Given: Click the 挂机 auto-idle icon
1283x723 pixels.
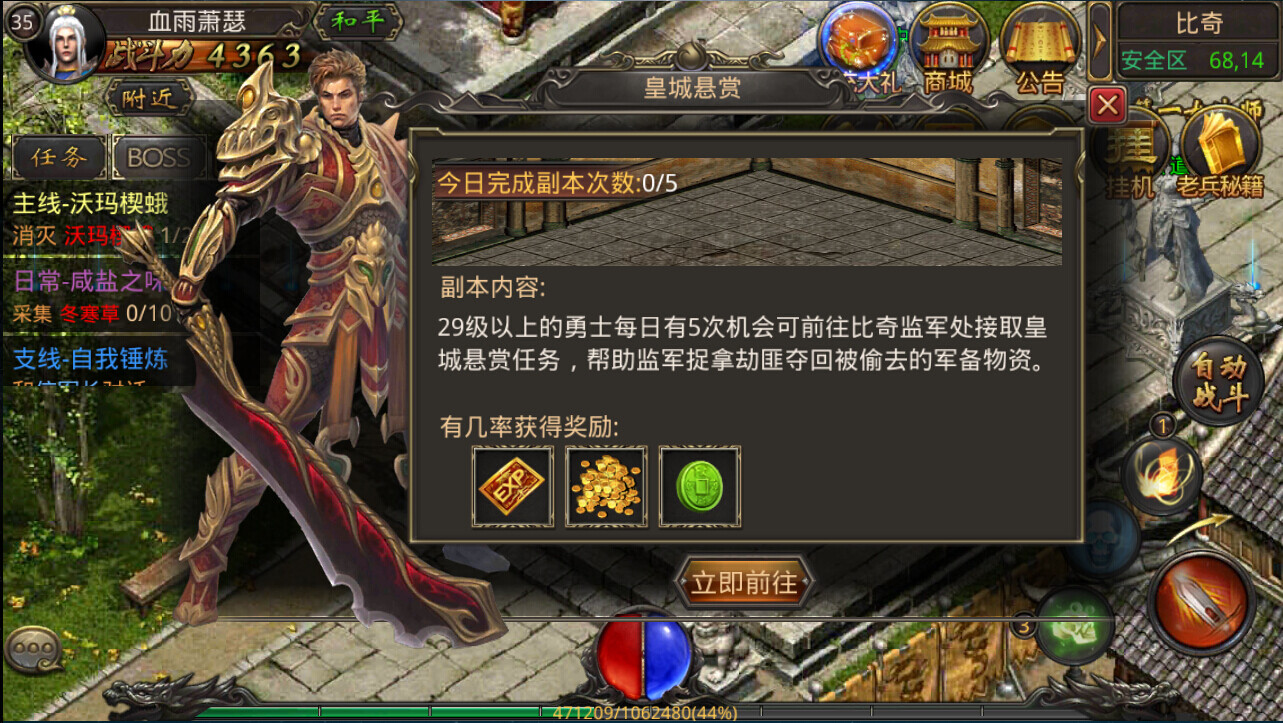Looking at the screenshot, I should click(1130, 152).
